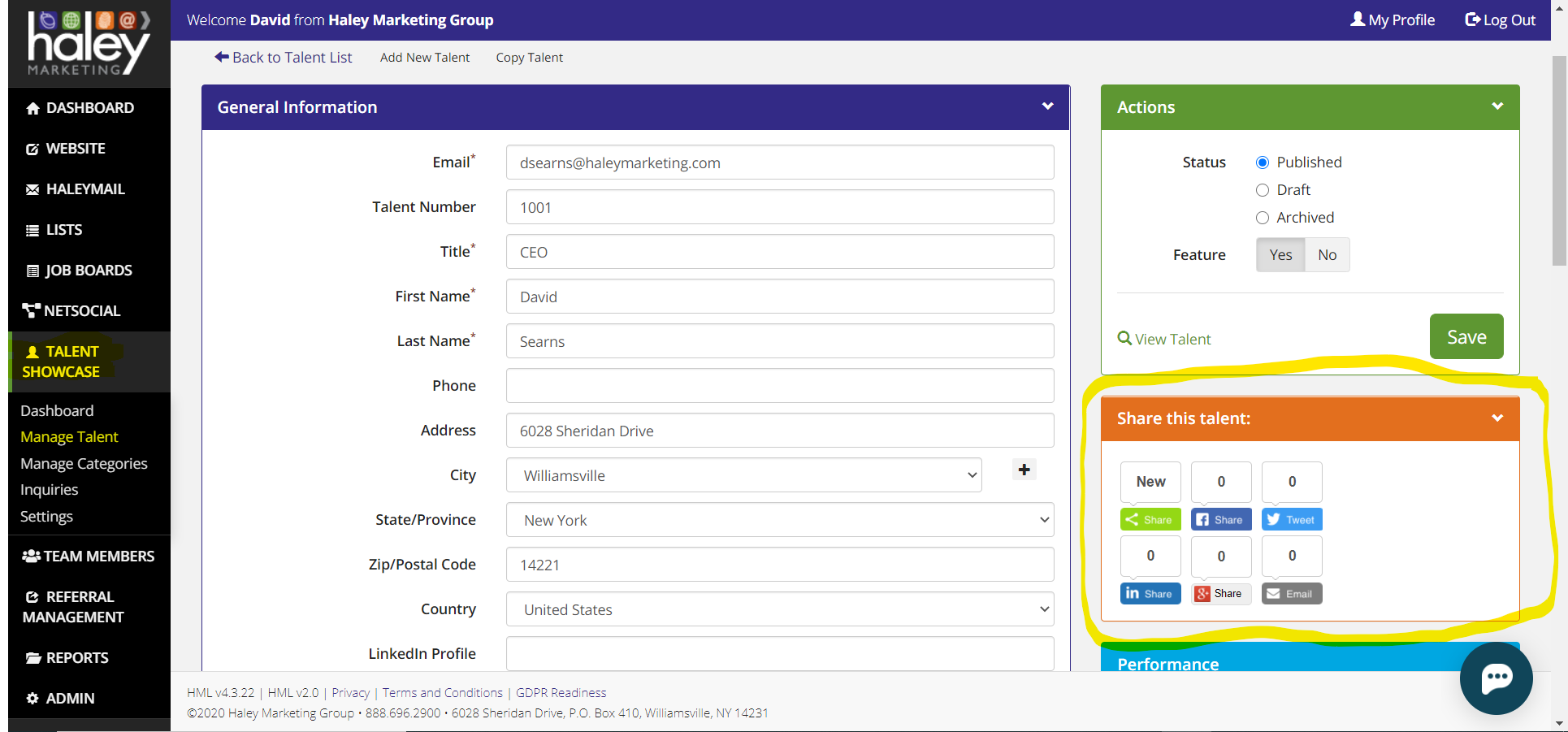The width and height of the screenshot is (1568, 732).
Task: Open Terms and Conditions link
Action: (443, 693)
